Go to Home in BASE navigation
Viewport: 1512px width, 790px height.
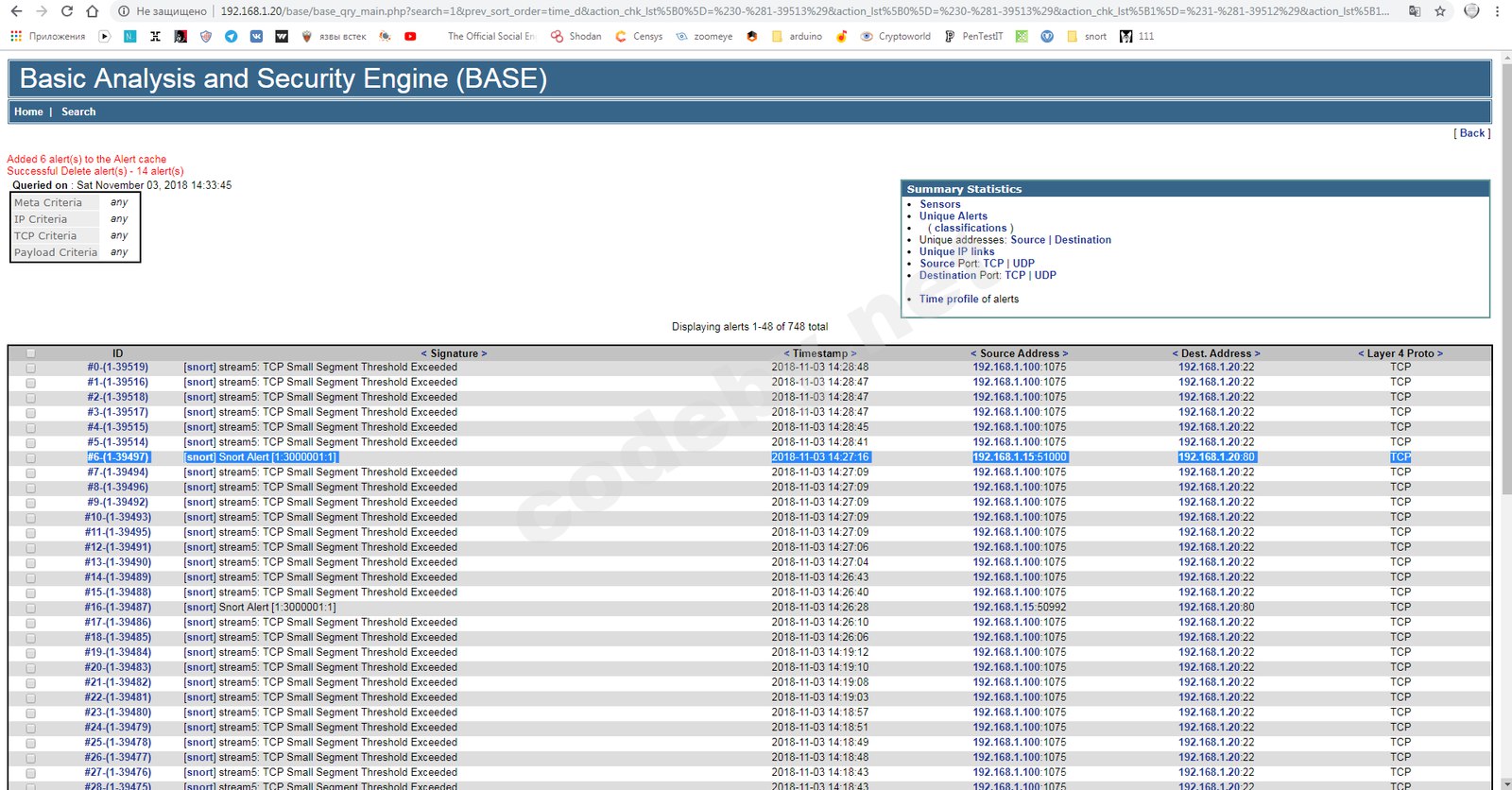coord(28,112)
